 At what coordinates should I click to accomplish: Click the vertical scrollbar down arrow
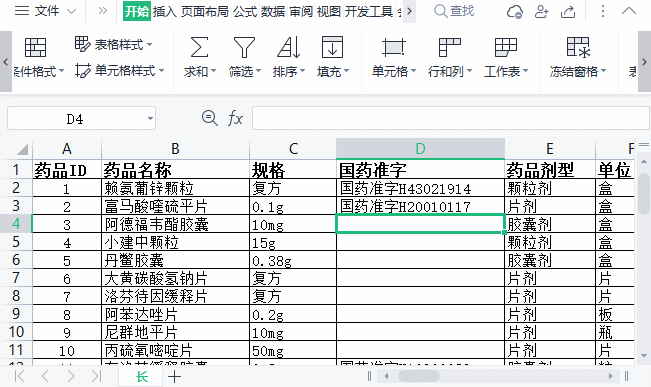click(x=644, y=356)
